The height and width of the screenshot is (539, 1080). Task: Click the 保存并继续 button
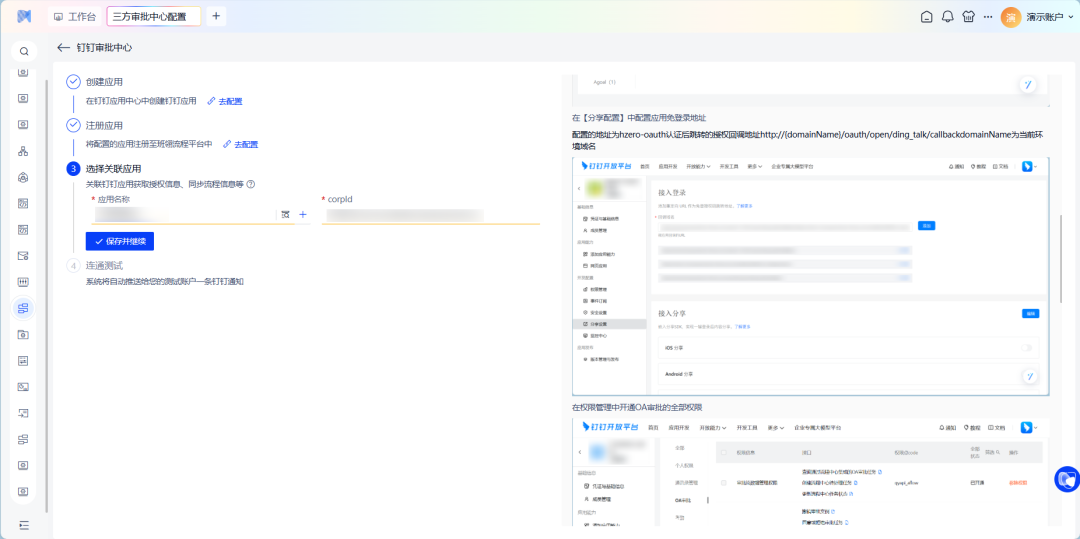coord(120,241)
